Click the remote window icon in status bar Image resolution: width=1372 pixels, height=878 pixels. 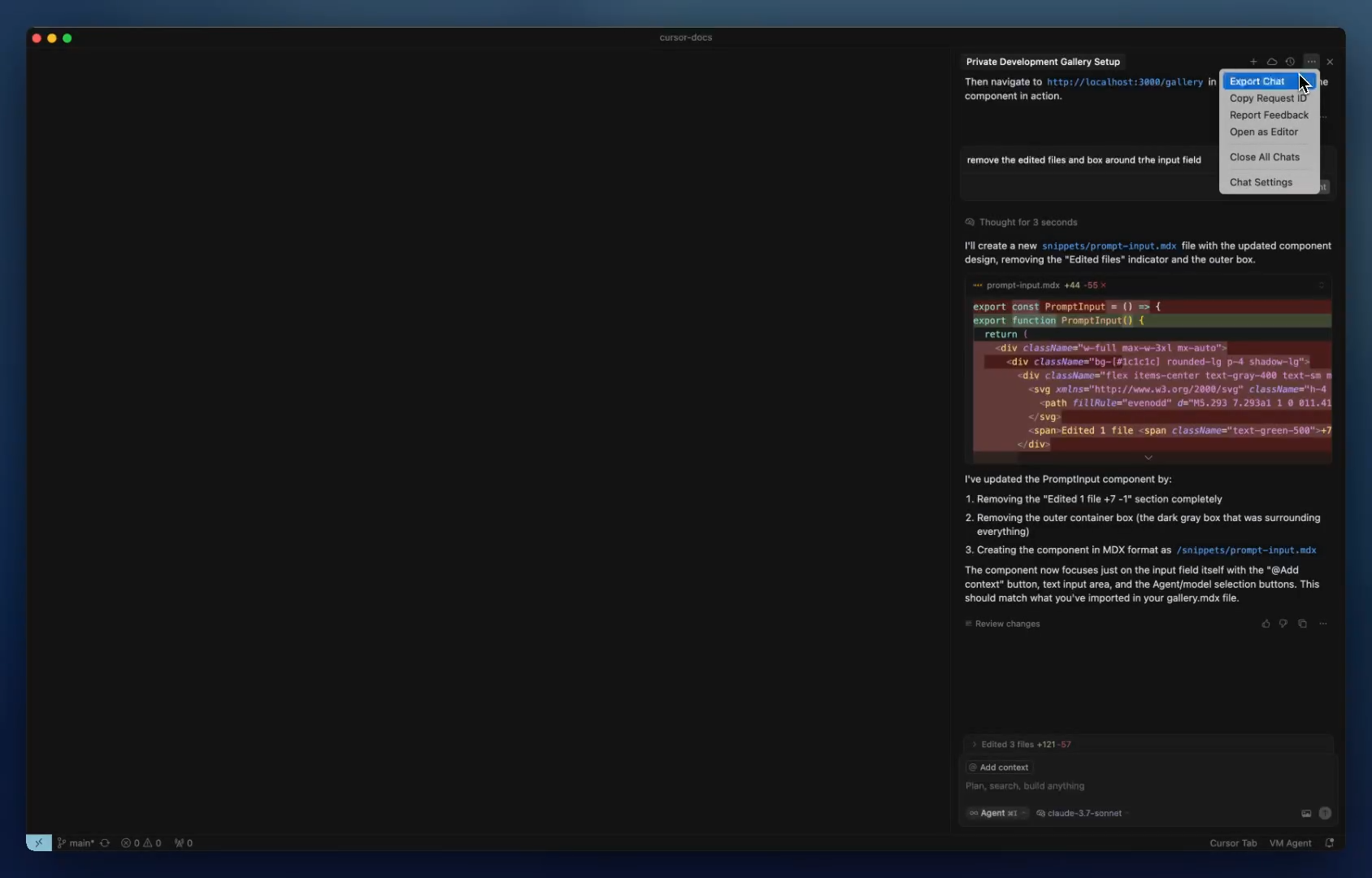pyautogui.click(x=39, y=843)
